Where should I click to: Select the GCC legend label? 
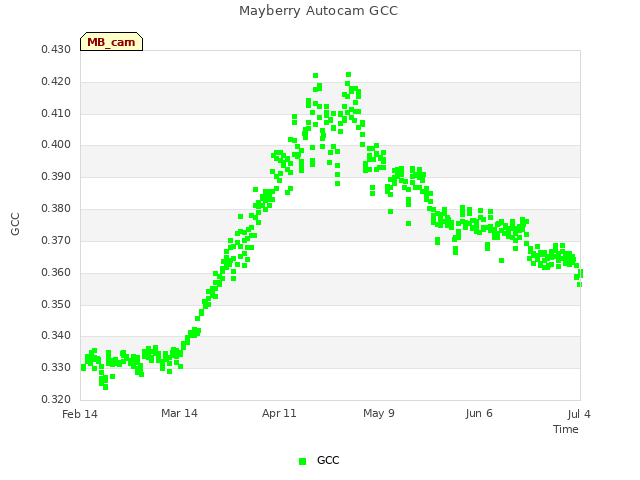[x=328, y=460]
